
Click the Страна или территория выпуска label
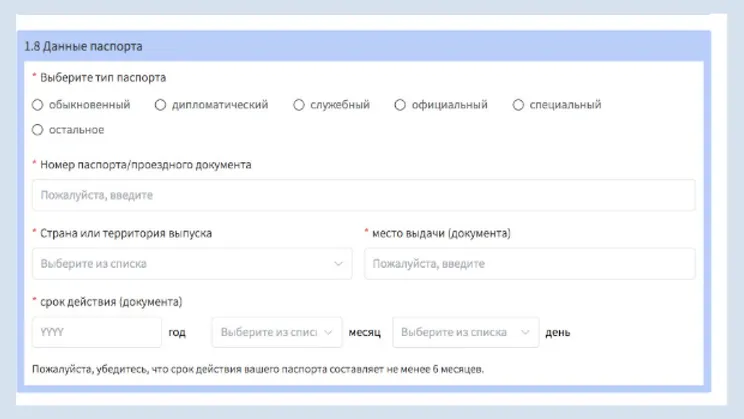pyautogui.click(x=126, y=233)
